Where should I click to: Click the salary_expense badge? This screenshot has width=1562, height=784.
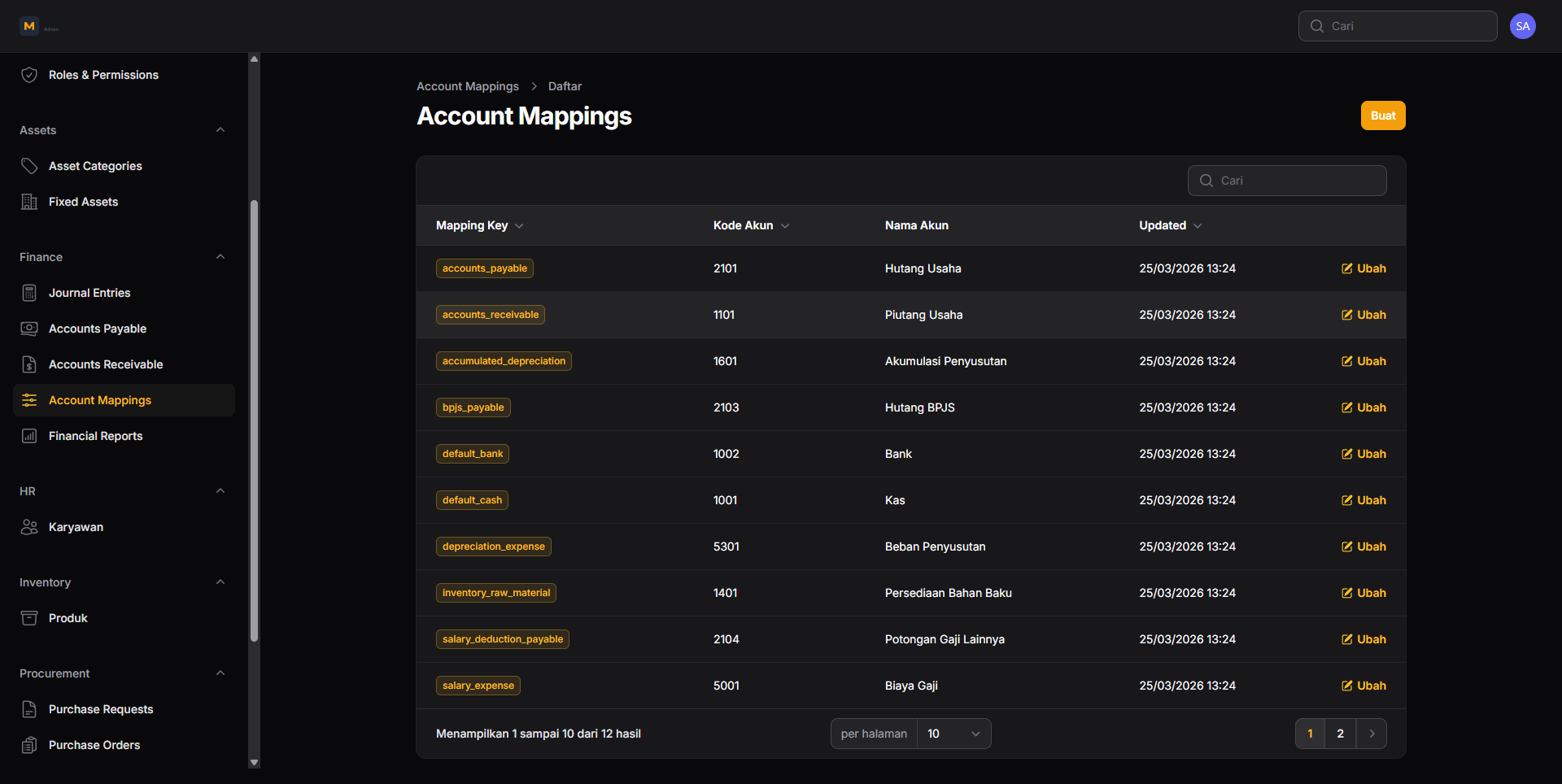click(478, 686)
